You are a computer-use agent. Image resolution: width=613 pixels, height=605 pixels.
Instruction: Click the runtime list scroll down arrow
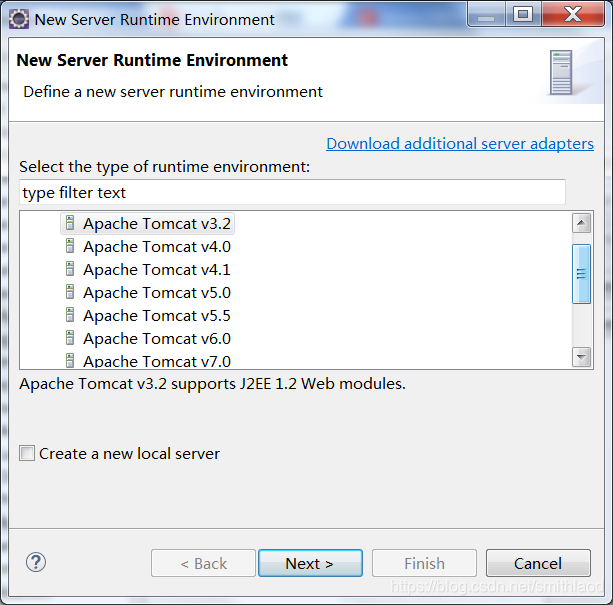click(581, 357)
